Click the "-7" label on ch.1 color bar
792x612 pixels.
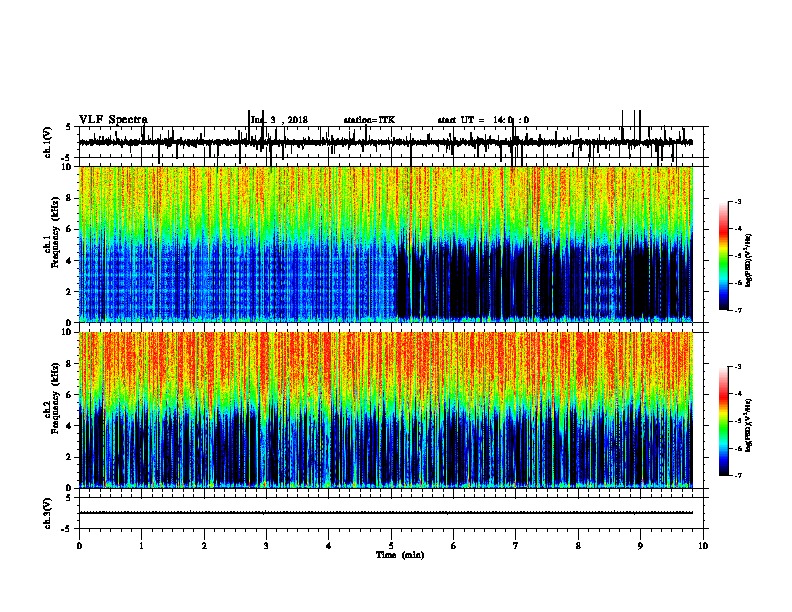[x=737, y=310]
